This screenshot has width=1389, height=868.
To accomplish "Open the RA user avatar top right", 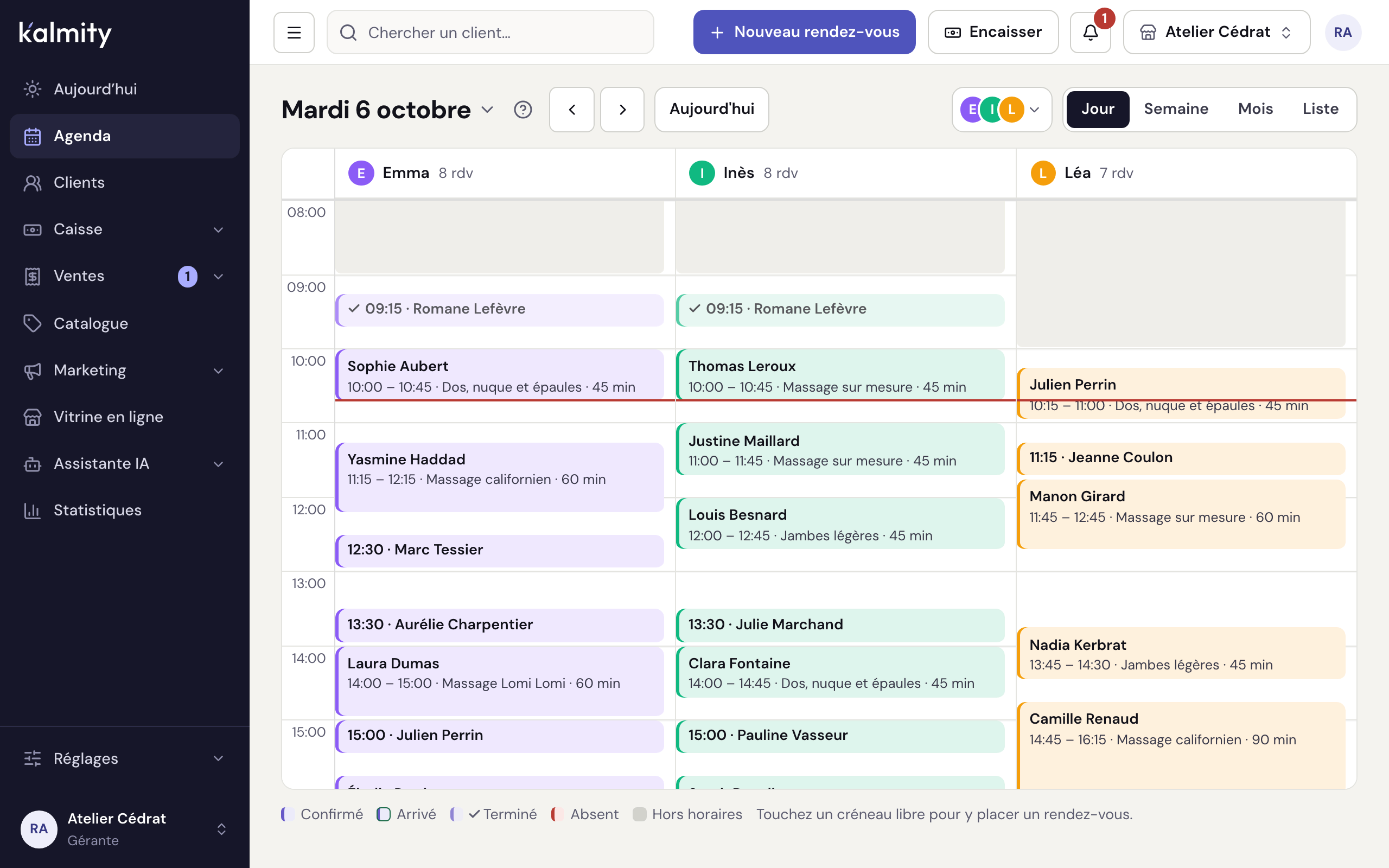I will (1342, 33).
